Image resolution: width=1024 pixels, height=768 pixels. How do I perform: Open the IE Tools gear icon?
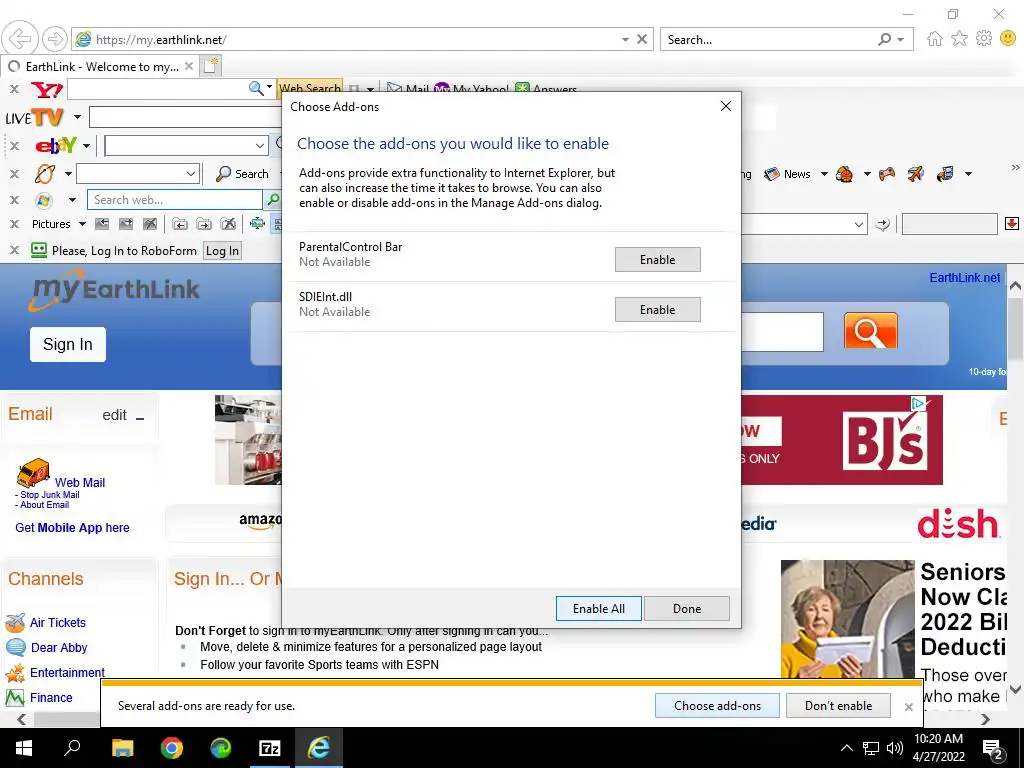pos(984,39)
